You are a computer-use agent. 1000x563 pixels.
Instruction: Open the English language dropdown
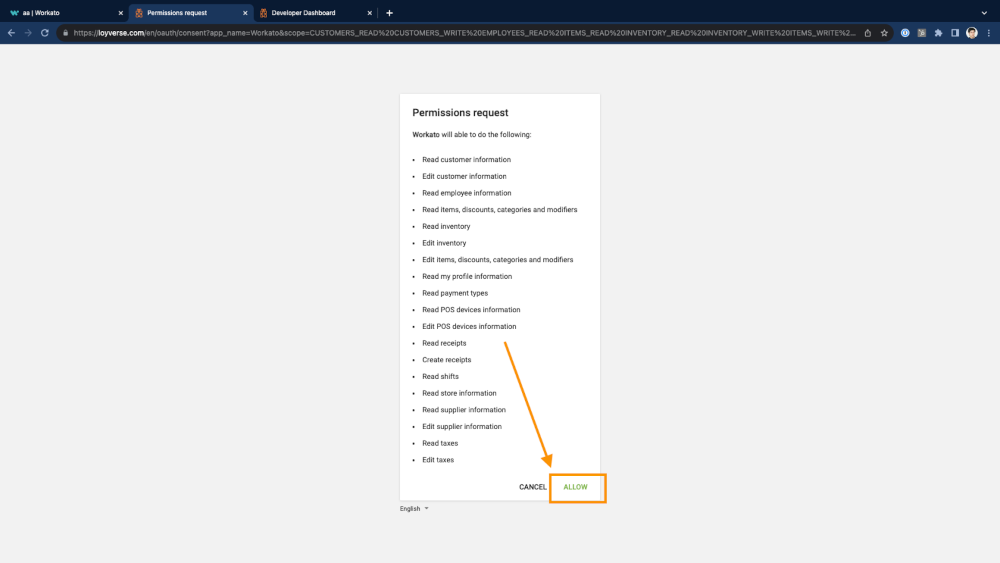point(414,509)
